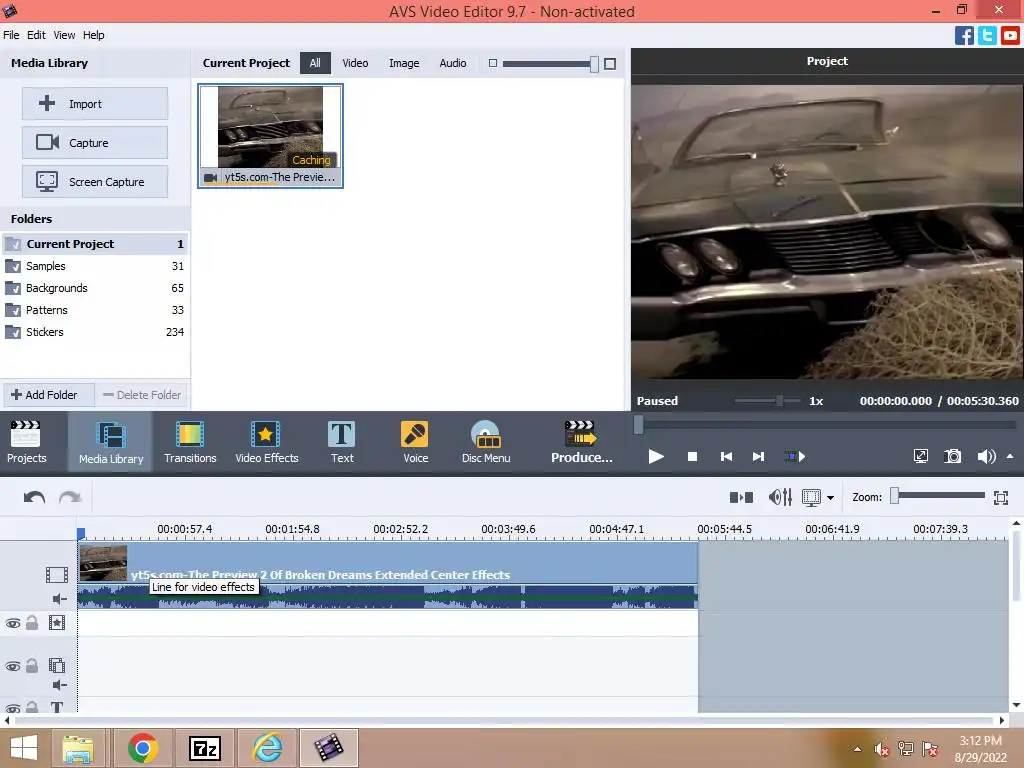
Task: Open the Edit menu
Action: [x=36, y=35]
